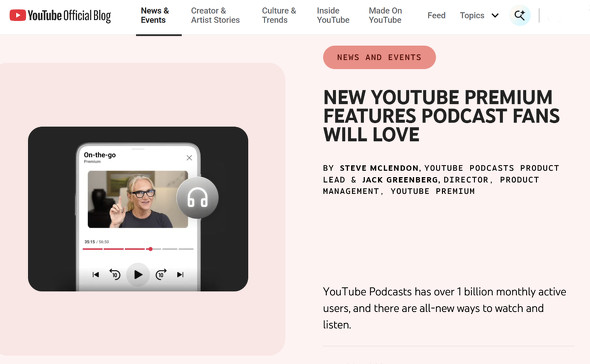Click the article headline about Premium features
The image size is (590, 364).
[441, 116]
